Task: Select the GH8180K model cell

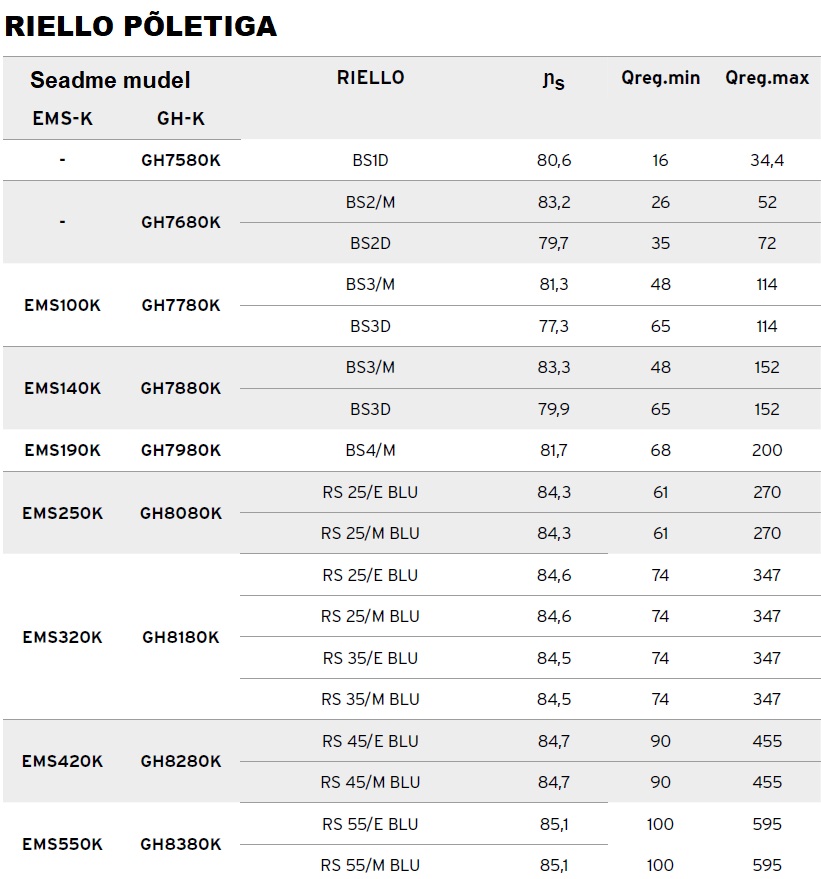Action: (x=181, y=637)
